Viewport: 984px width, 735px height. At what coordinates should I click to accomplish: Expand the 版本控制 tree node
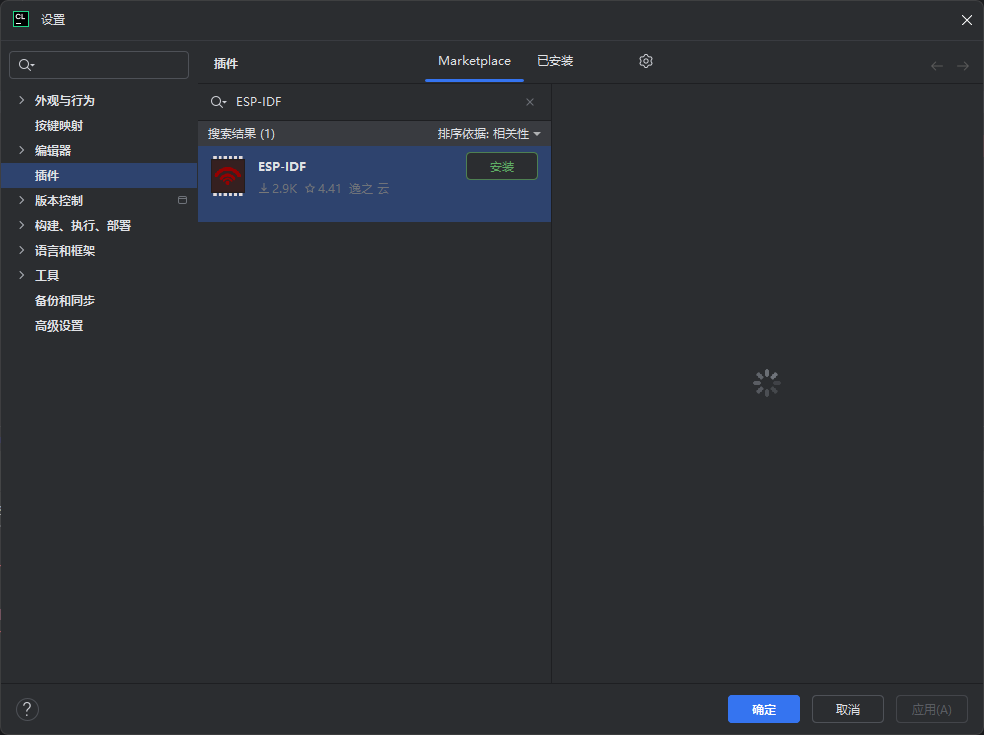22,200
